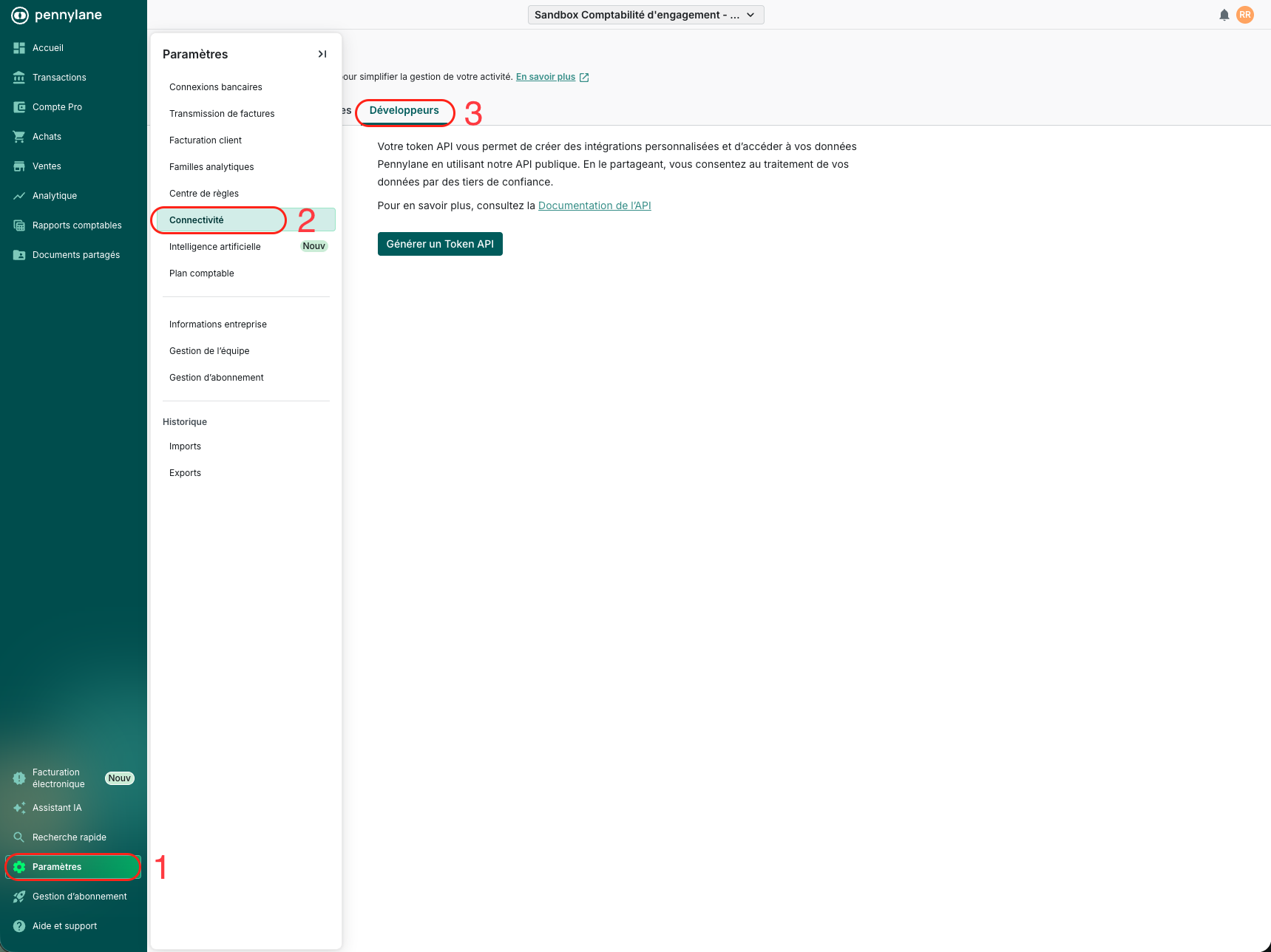1271x952 pixels.
Task: Click the Assistant IA sparkle icon
Action: click(19, 808)
